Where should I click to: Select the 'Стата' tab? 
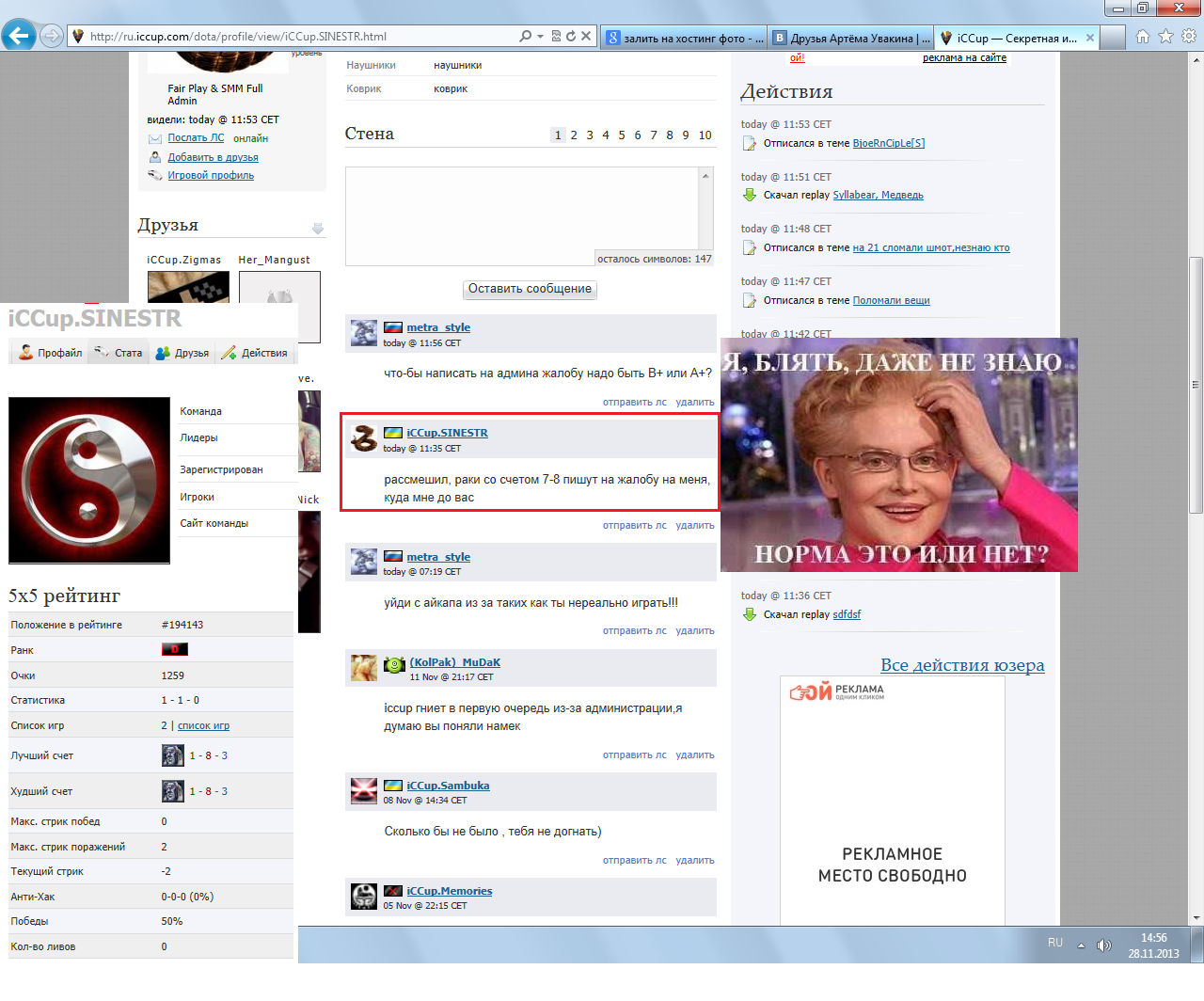coord(118,353)
